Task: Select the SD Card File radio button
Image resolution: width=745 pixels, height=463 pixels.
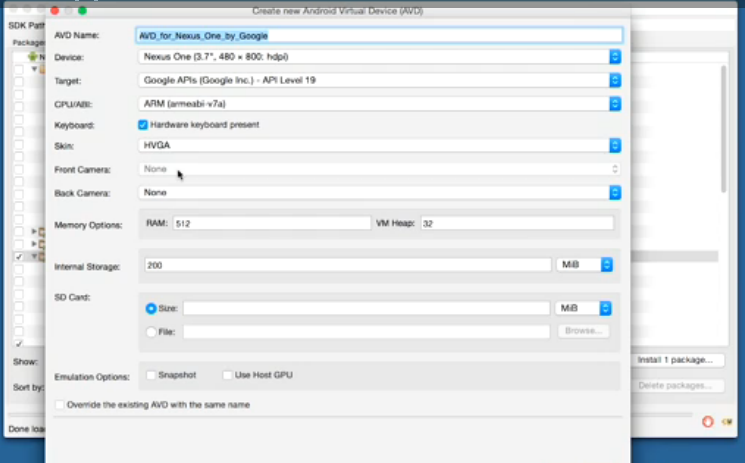Action: click(151, 332)
